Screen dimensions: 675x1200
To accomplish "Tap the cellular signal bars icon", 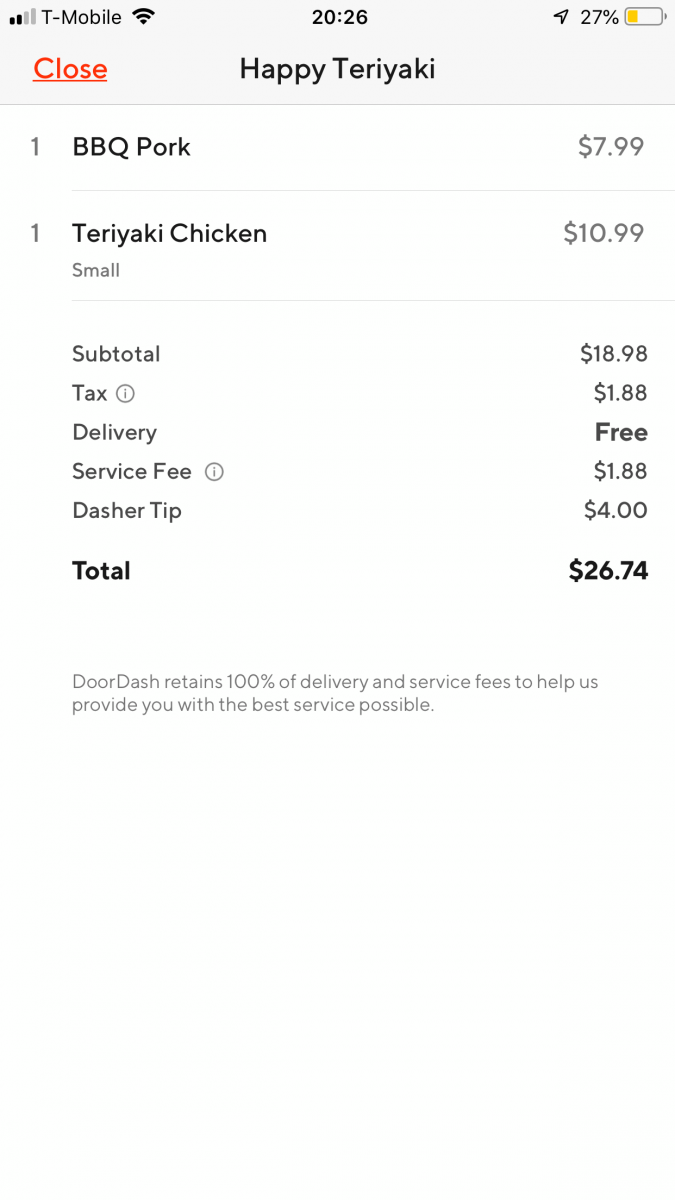I will click(x=22, y=18).
